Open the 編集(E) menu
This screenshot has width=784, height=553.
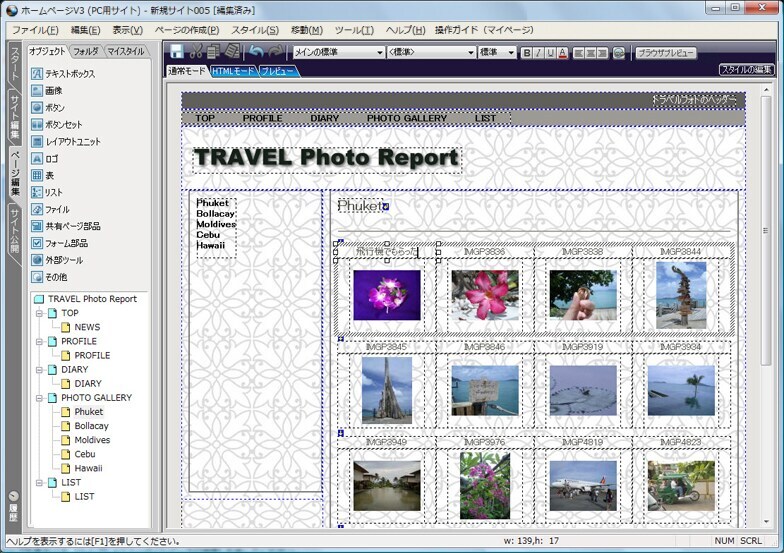86,30
